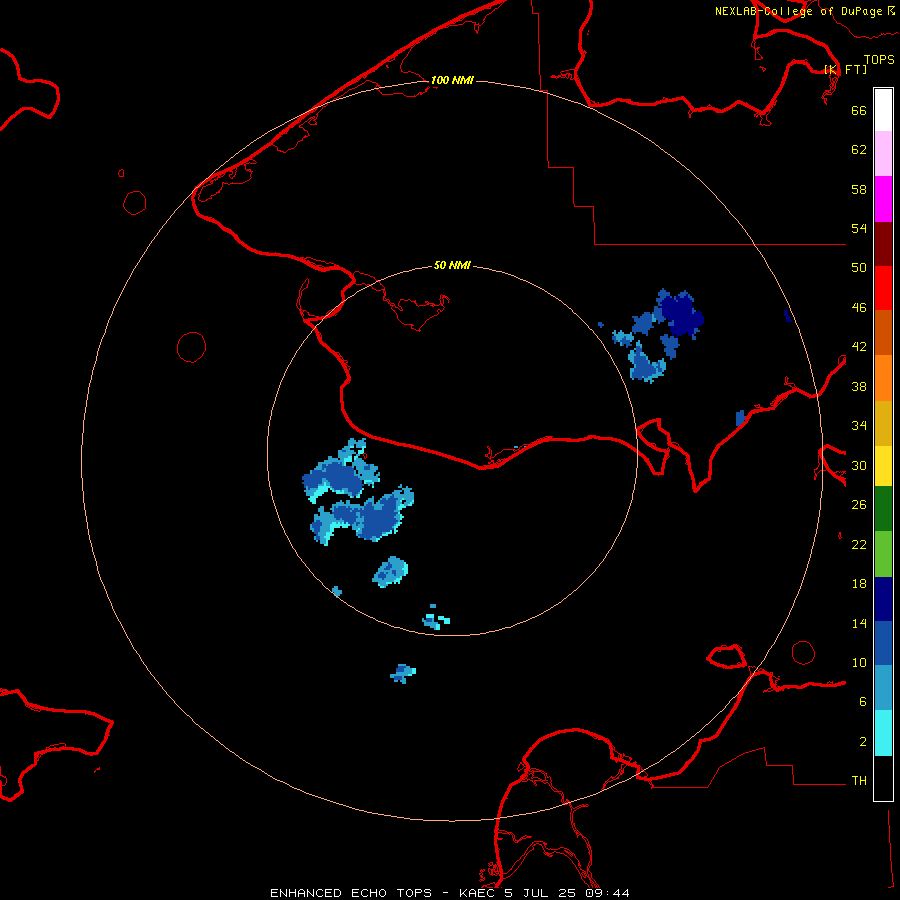The height and width of the screenshot is (900, 900).
Task: Click the black TH threshold swatch
Action: tap(883, 778)
